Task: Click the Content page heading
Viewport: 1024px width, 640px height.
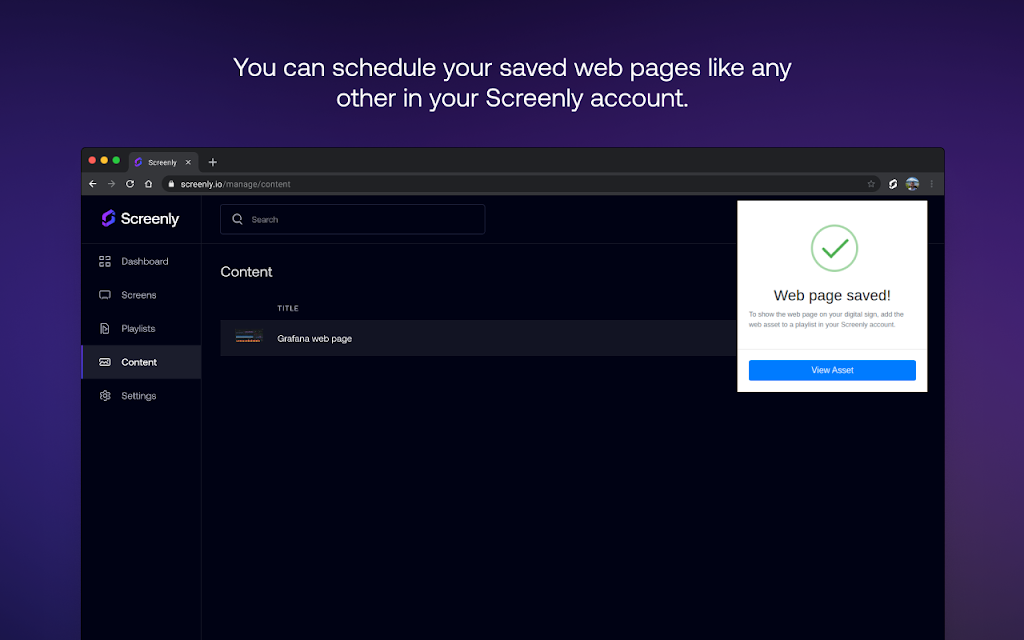Action: pyautogui.click(x=246, y=272)
